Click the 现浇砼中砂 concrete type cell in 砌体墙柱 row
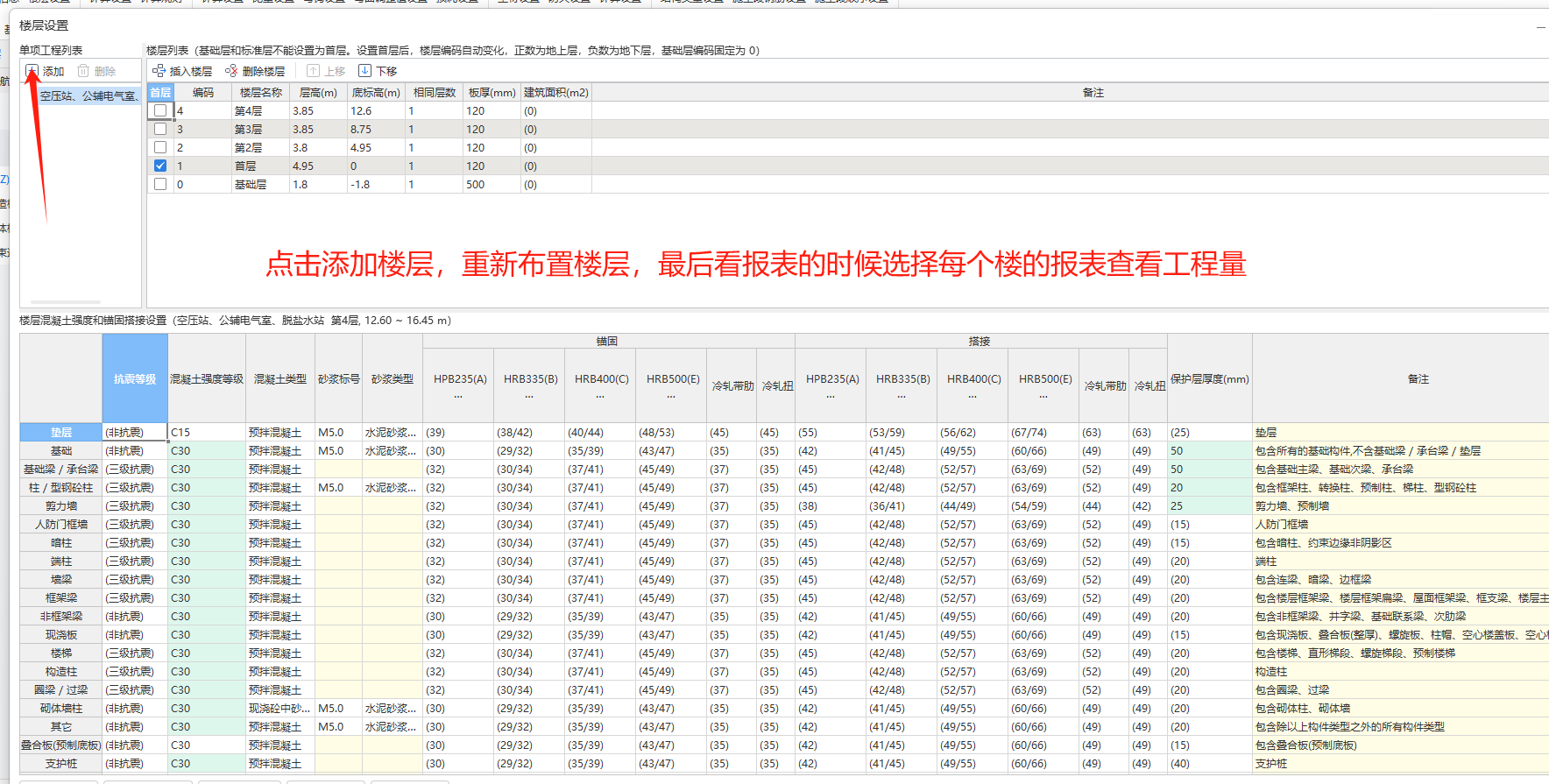Image resolution: width=1549 pixels, height=784 pixels. coord(280,708)
